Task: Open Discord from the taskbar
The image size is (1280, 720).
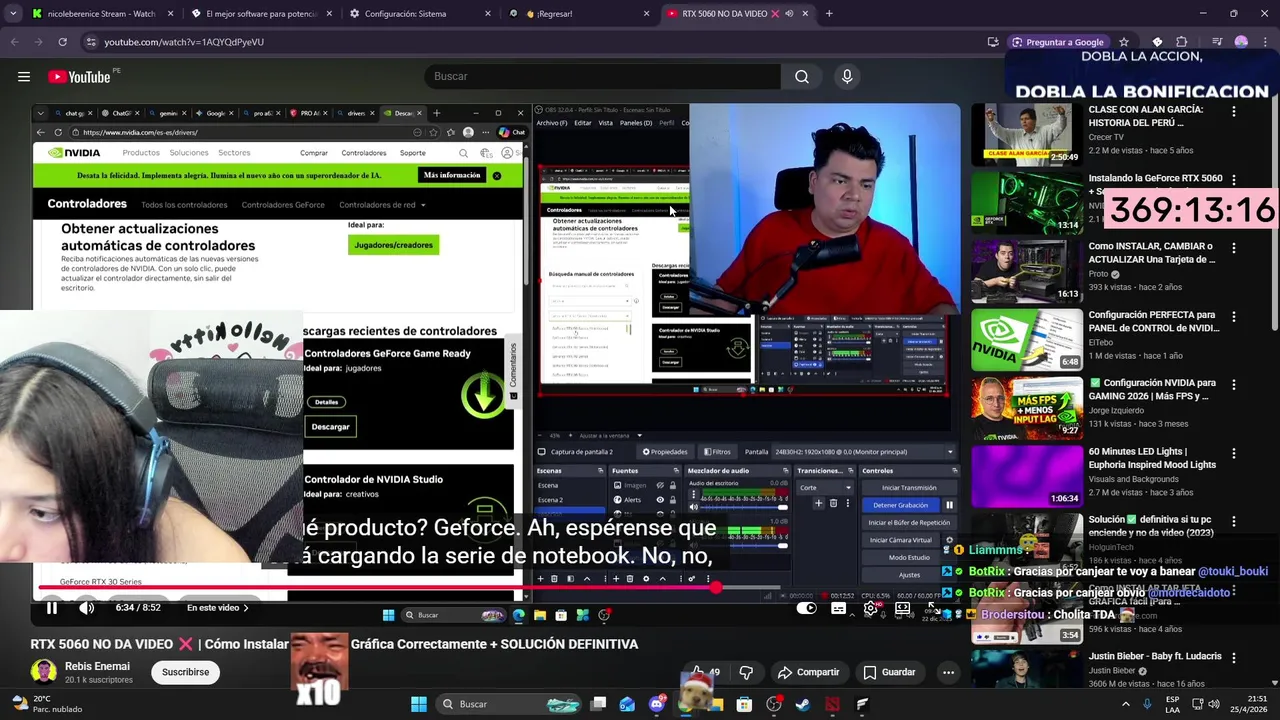Action: click(x=656, y=704)
